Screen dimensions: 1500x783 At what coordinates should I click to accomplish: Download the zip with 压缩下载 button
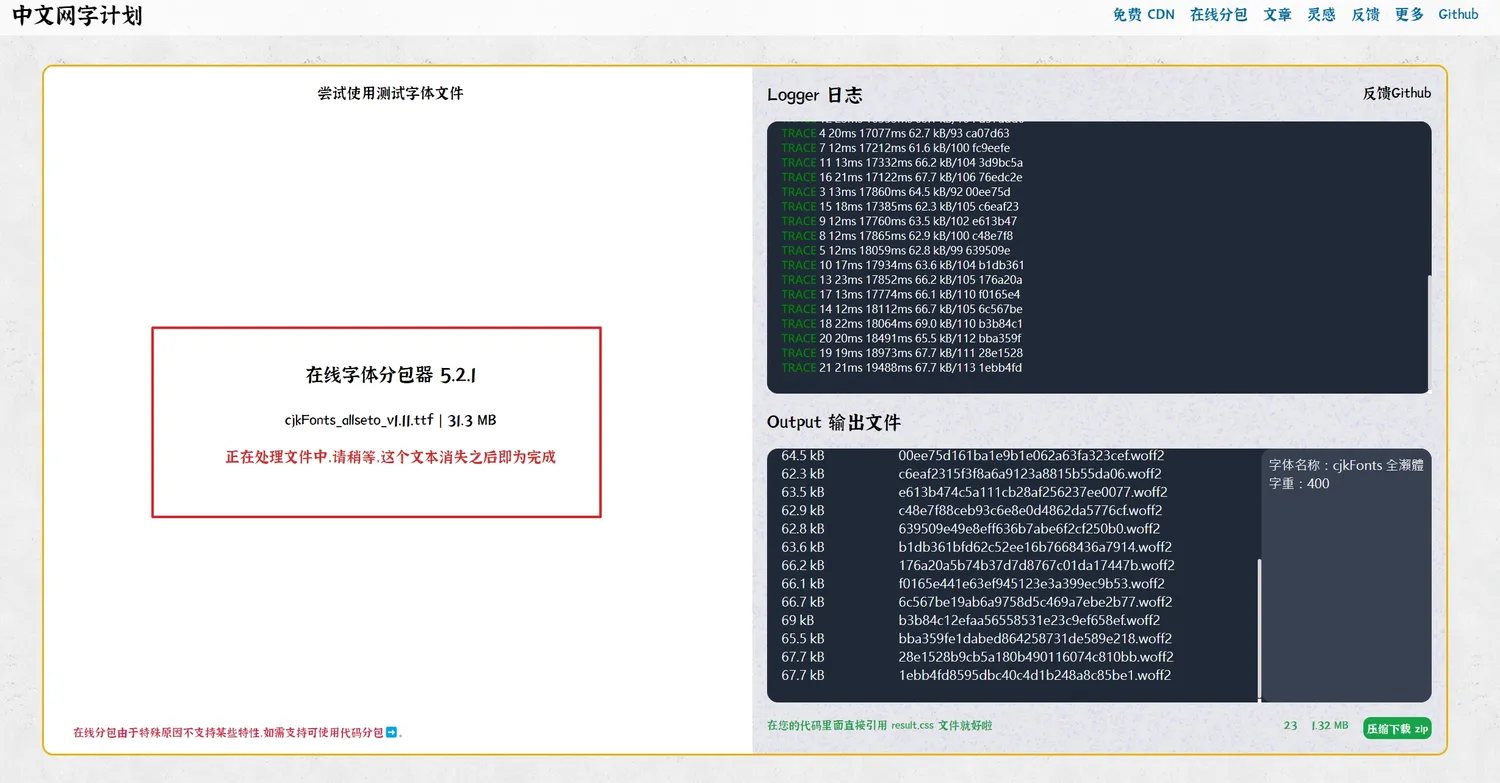(x=1397, y=728)
